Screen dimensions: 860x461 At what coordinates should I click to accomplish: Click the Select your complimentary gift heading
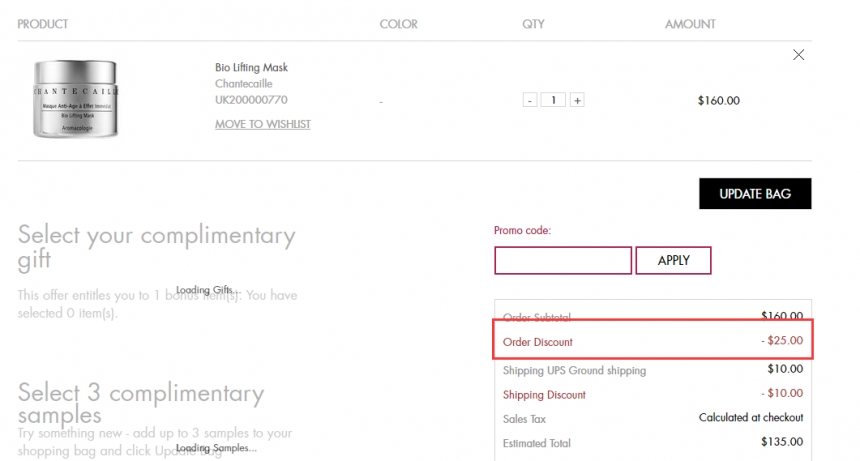coord(156,248)
